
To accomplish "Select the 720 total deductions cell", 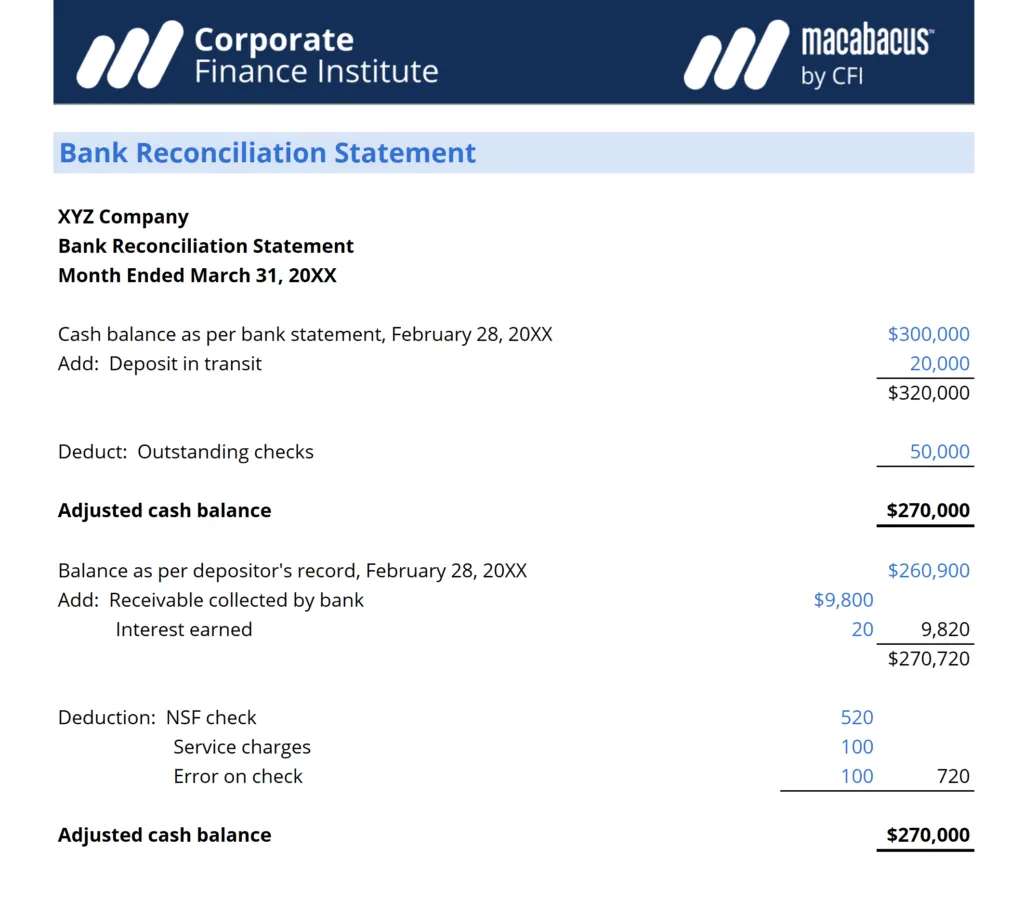I will point(954,776).
